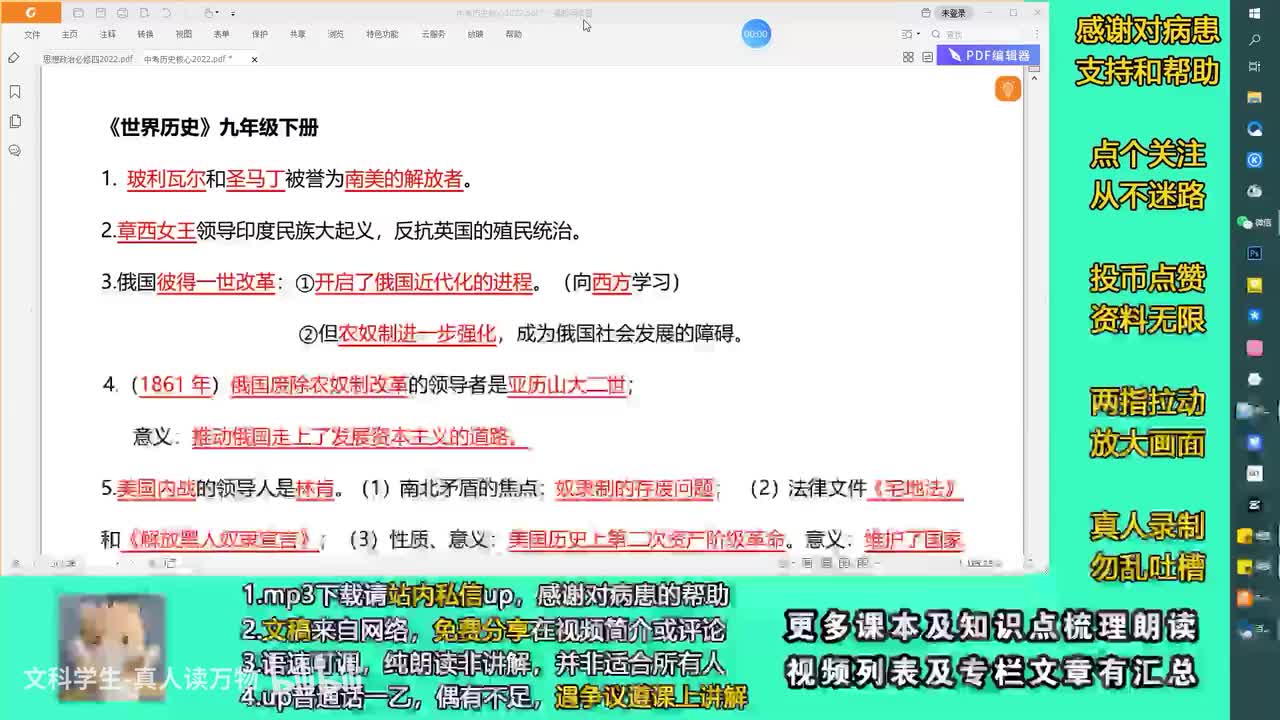Image resolution: width=1280 pixels, height=720 pixels.
Task: Open the 保护 ribbon tab
Action: 260,34
